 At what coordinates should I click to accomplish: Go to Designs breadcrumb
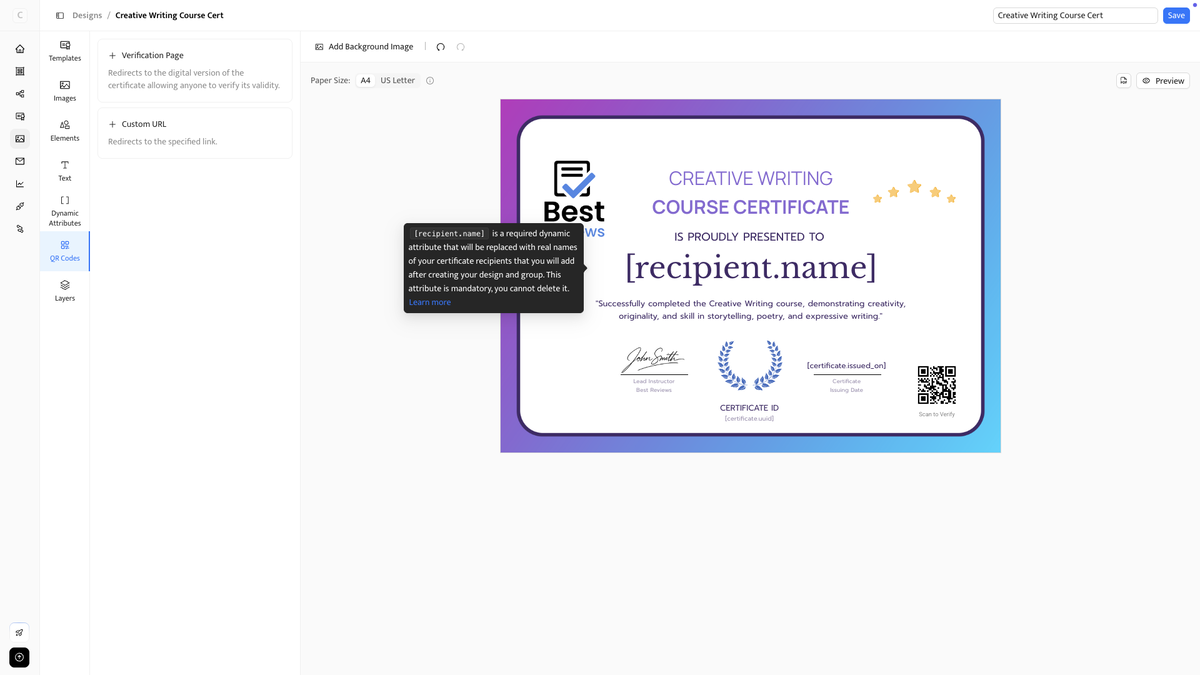86,15
